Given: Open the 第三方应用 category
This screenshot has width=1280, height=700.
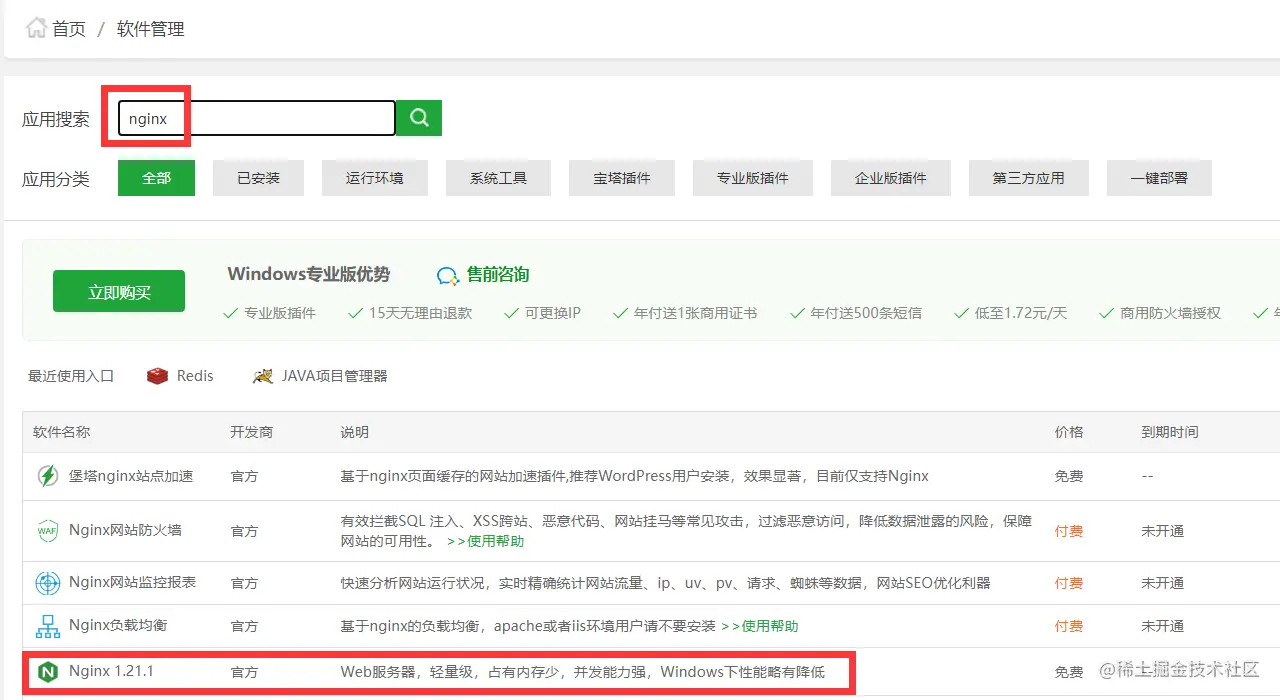Looking at the screenshot, I should tap(1028, 178).
